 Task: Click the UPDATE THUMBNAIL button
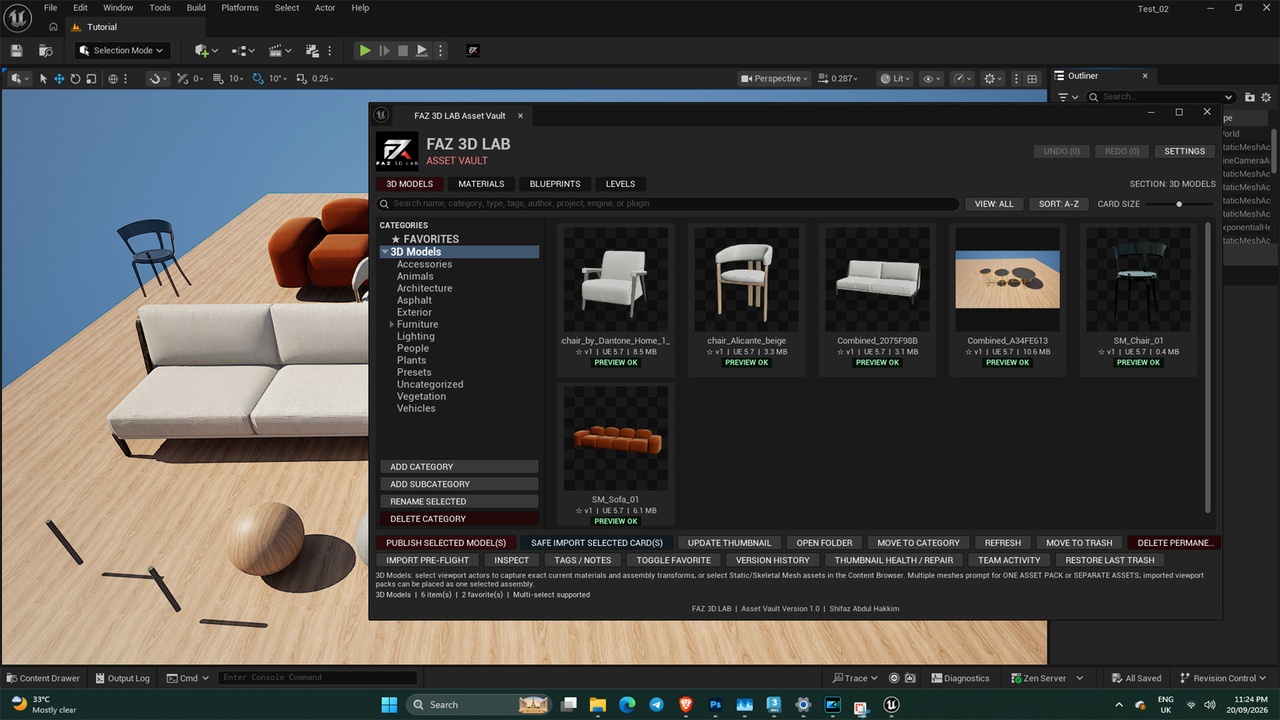point(729,543)
